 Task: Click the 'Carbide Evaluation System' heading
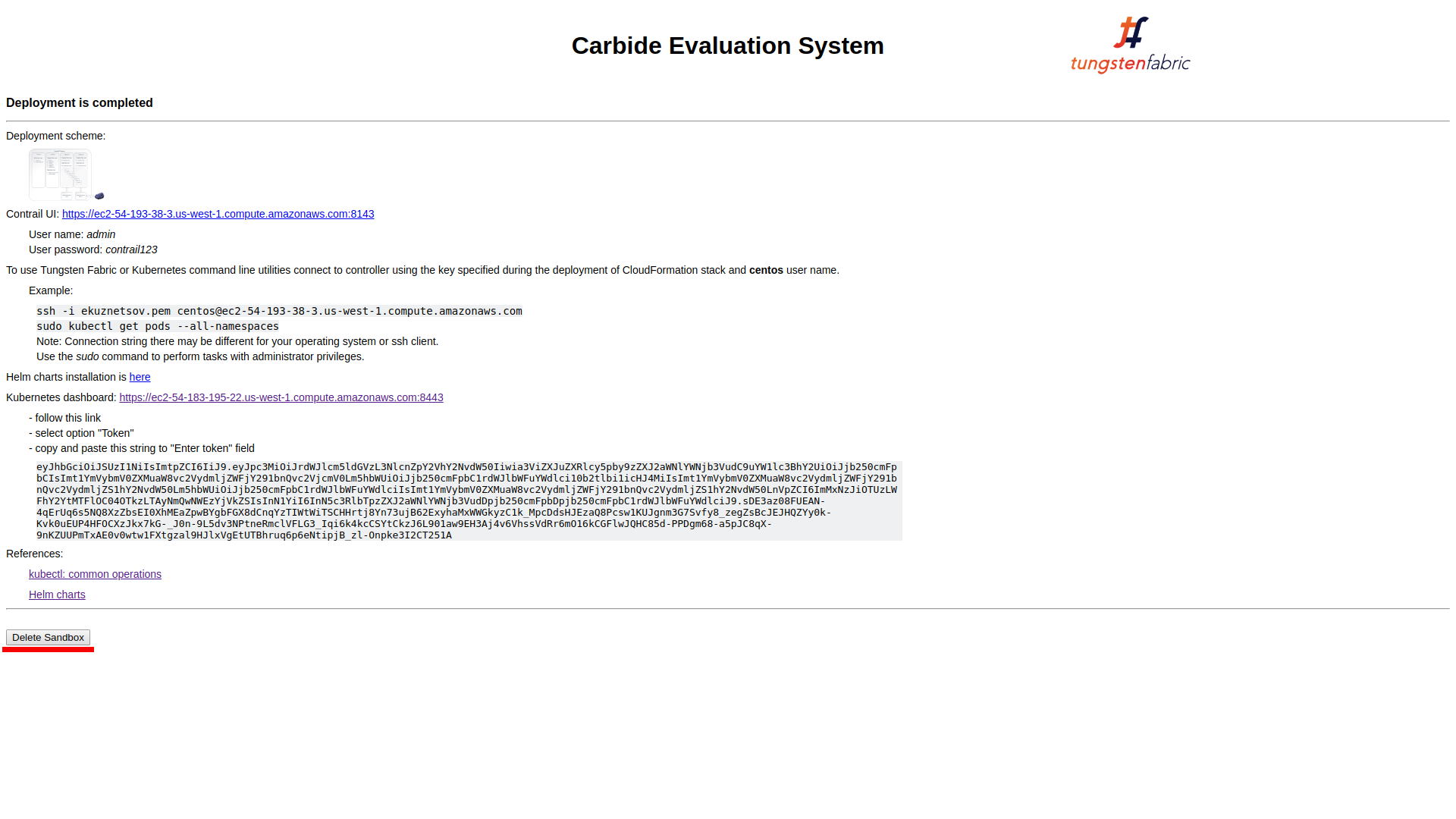tap(728, 45)
